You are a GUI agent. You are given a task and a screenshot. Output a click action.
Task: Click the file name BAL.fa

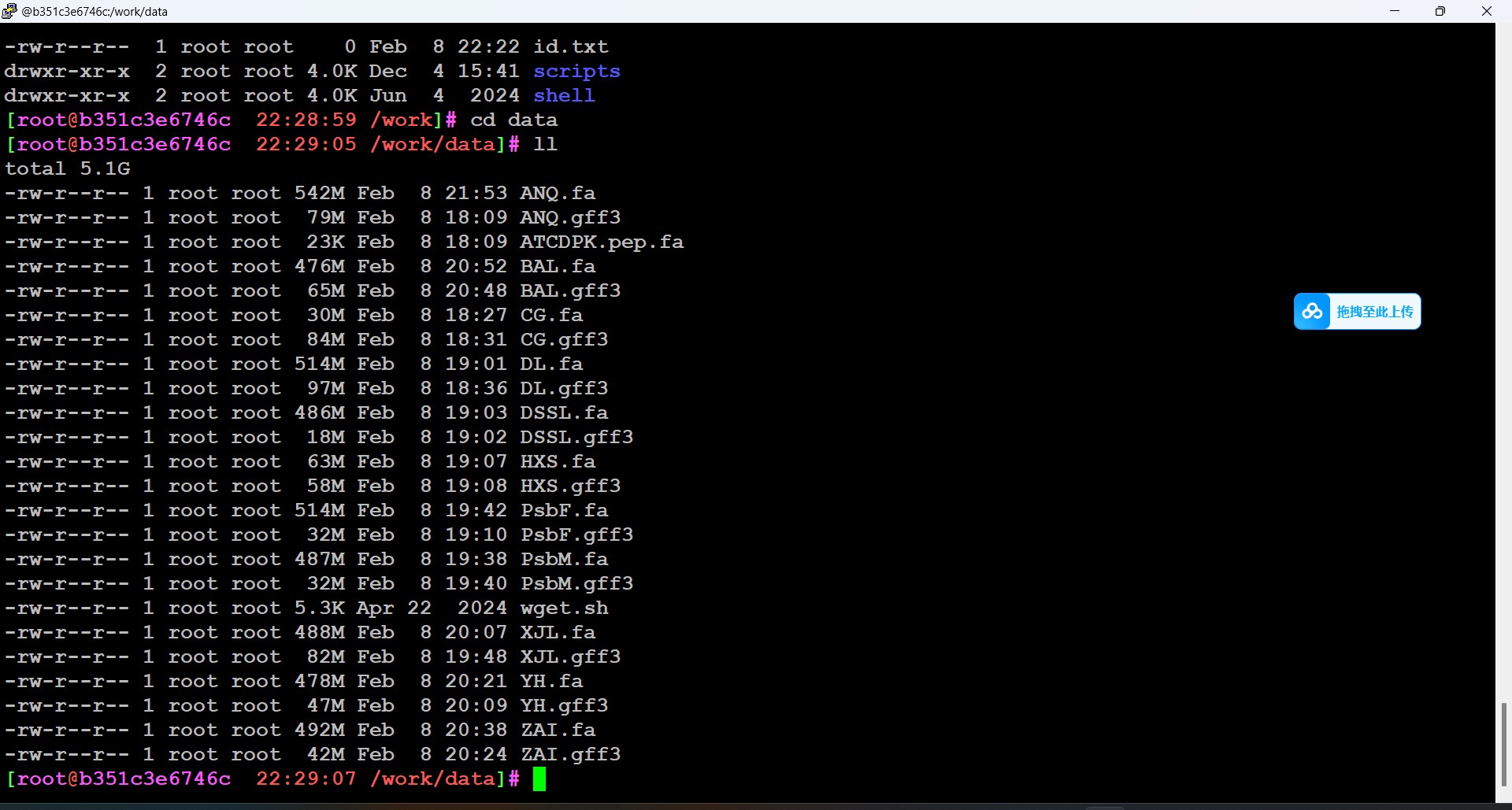pos(558,267)
